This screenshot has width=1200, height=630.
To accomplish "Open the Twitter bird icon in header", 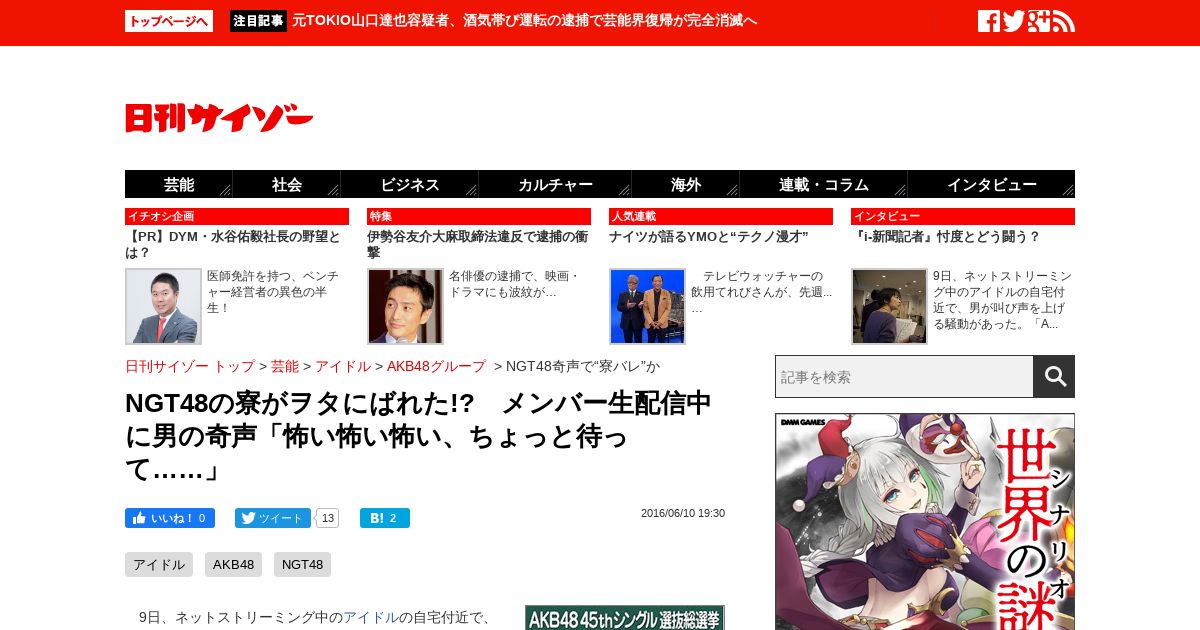I will point(1014,21).
